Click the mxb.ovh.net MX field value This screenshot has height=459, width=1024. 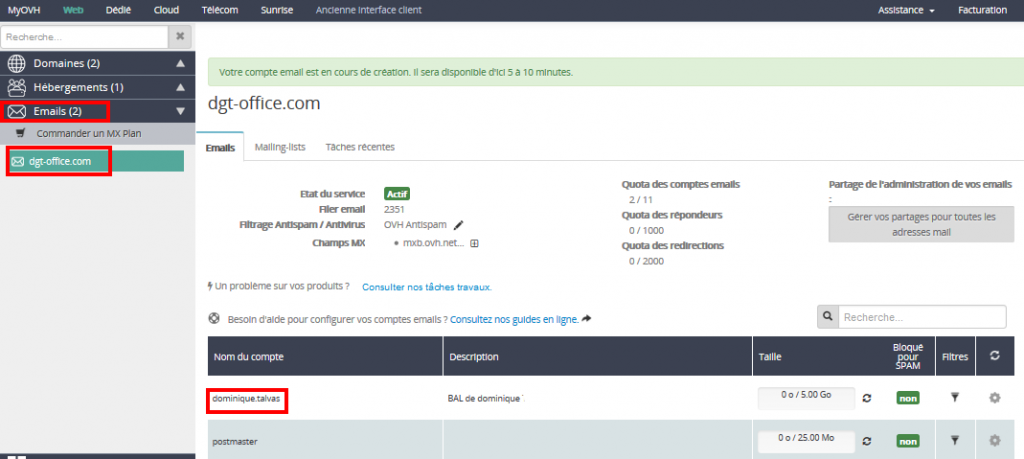[434, 243]
